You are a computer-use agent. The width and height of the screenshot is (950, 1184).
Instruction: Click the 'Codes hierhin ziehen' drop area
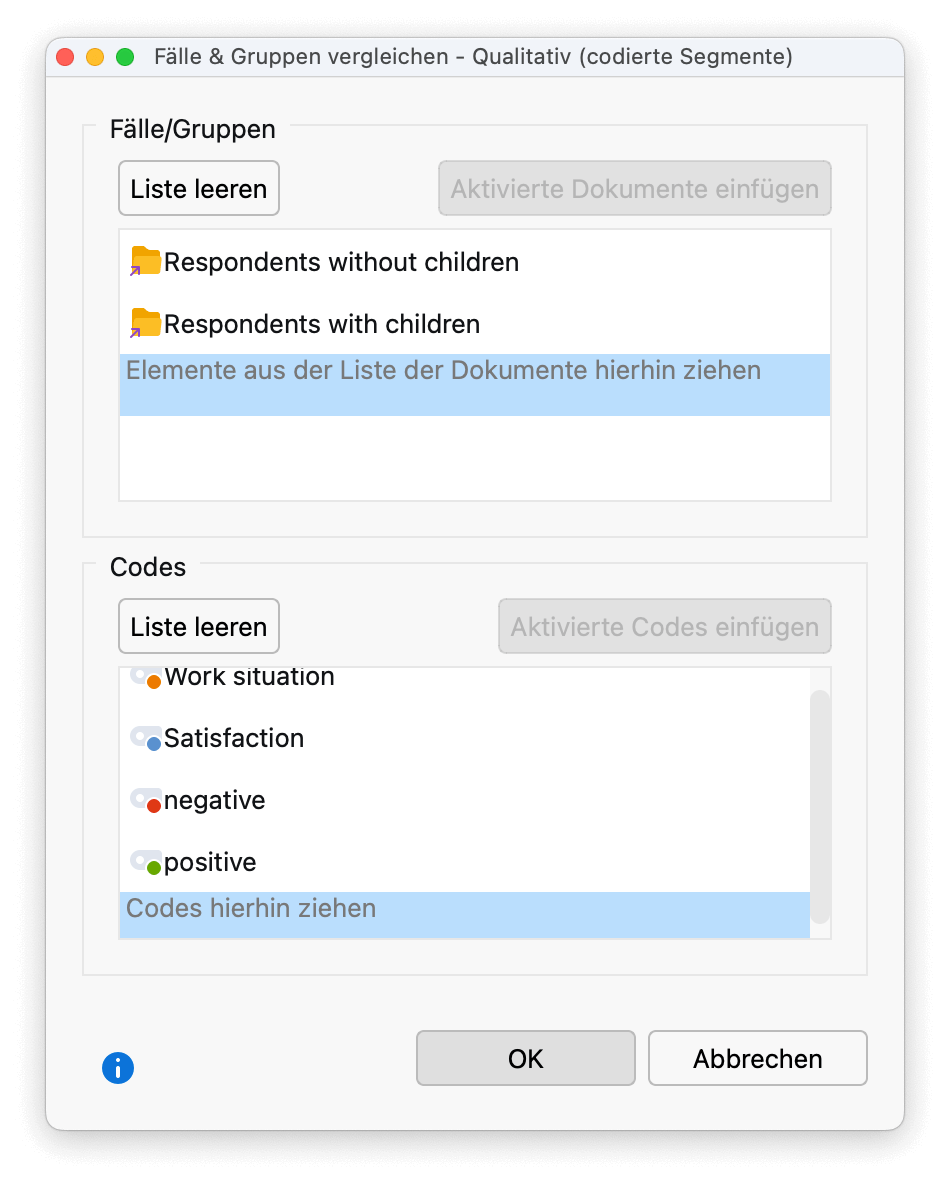pos(464,910)
